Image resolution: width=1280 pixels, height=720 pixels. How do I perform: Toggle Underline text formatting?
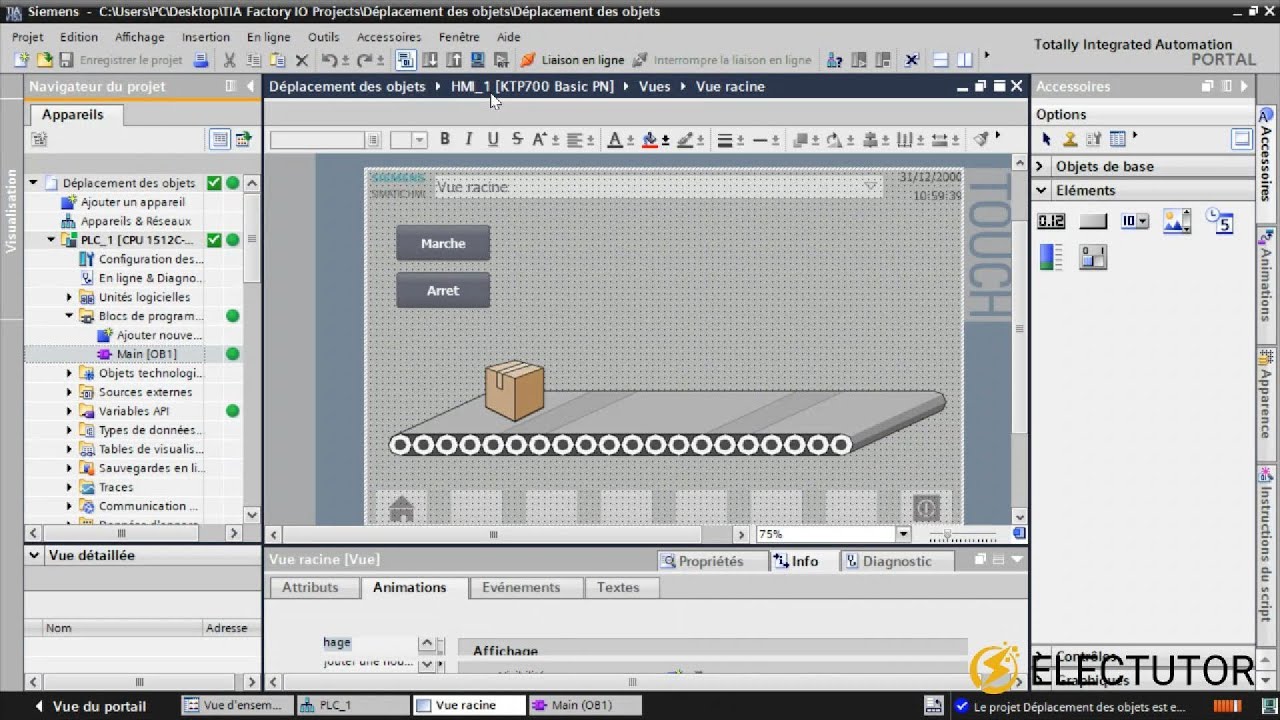(x=492, y=140)
